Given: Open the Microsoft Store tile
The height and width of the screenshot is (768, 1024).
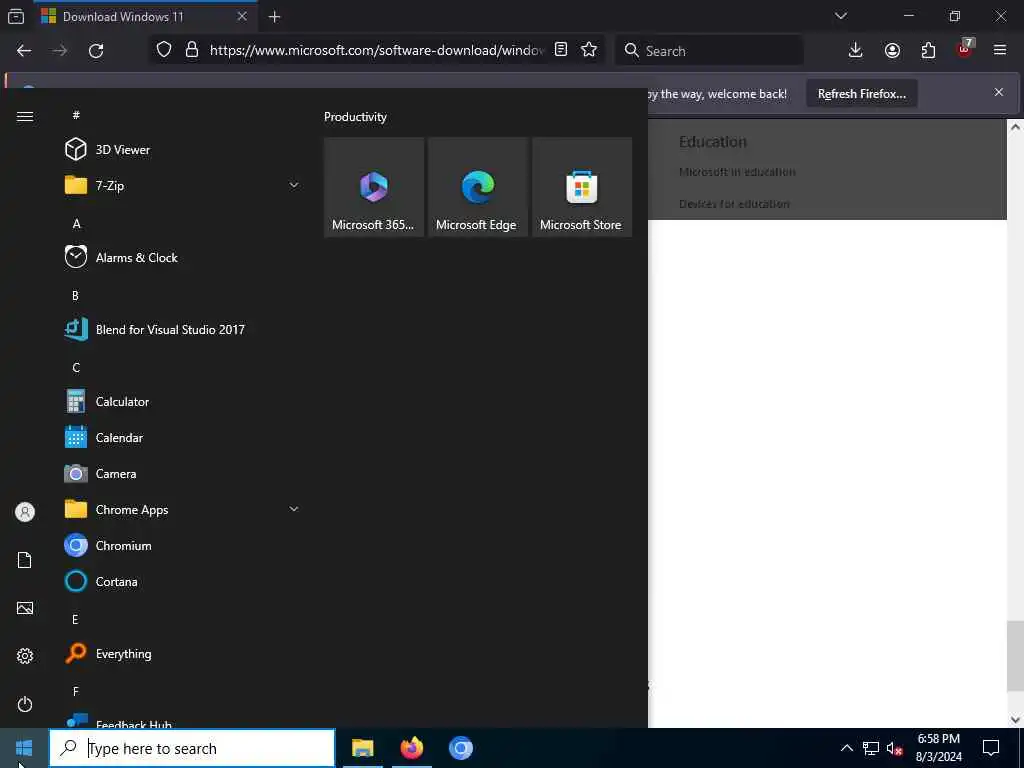Looking at the screenshot, I should (582, 187).
